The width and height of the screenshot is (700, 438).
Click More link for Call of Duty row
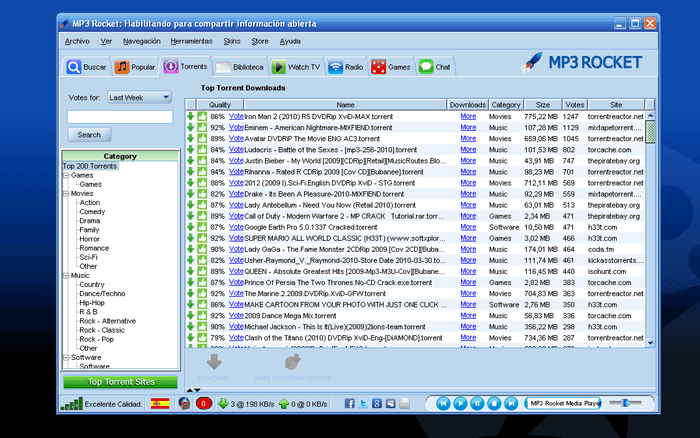point(468,216)
